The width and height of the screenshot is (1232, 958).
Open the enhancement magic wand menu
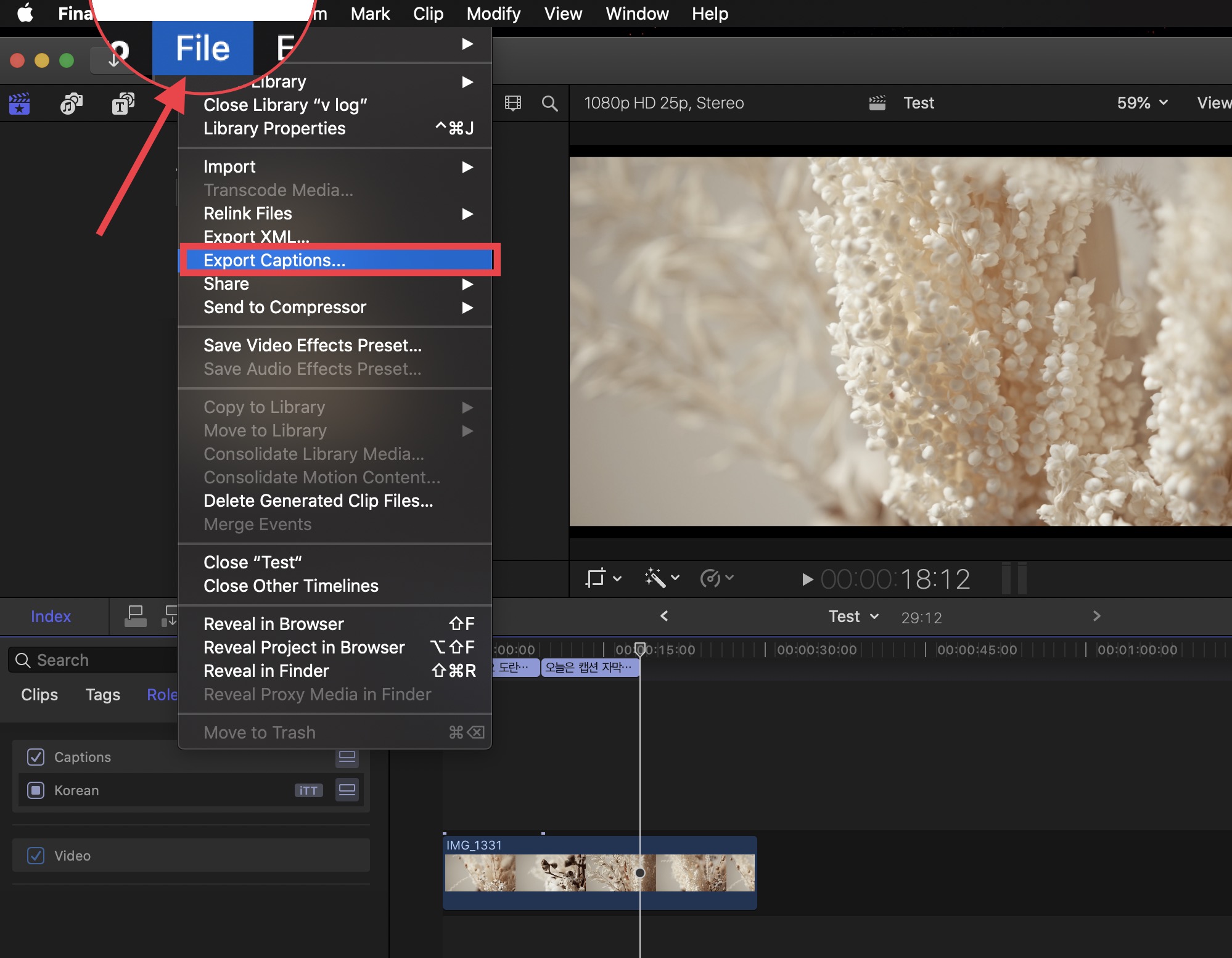[x=661, y=578]
